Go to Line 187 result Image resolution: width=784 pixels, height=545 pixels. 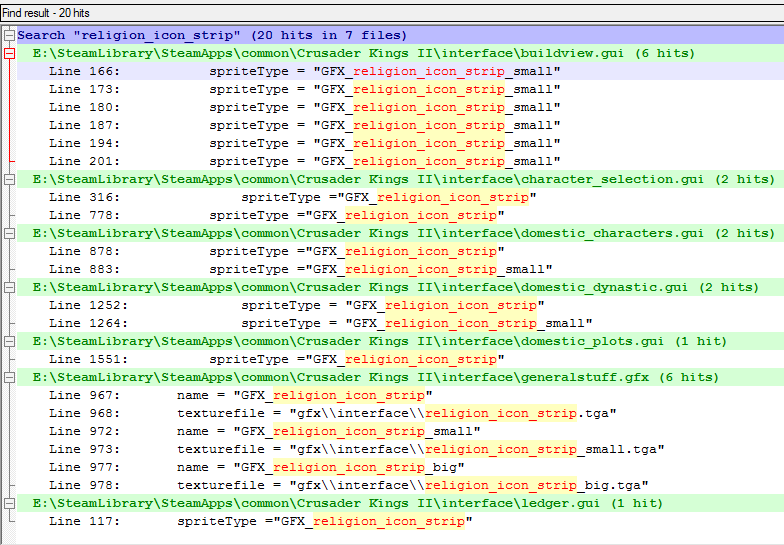(400, 126)
